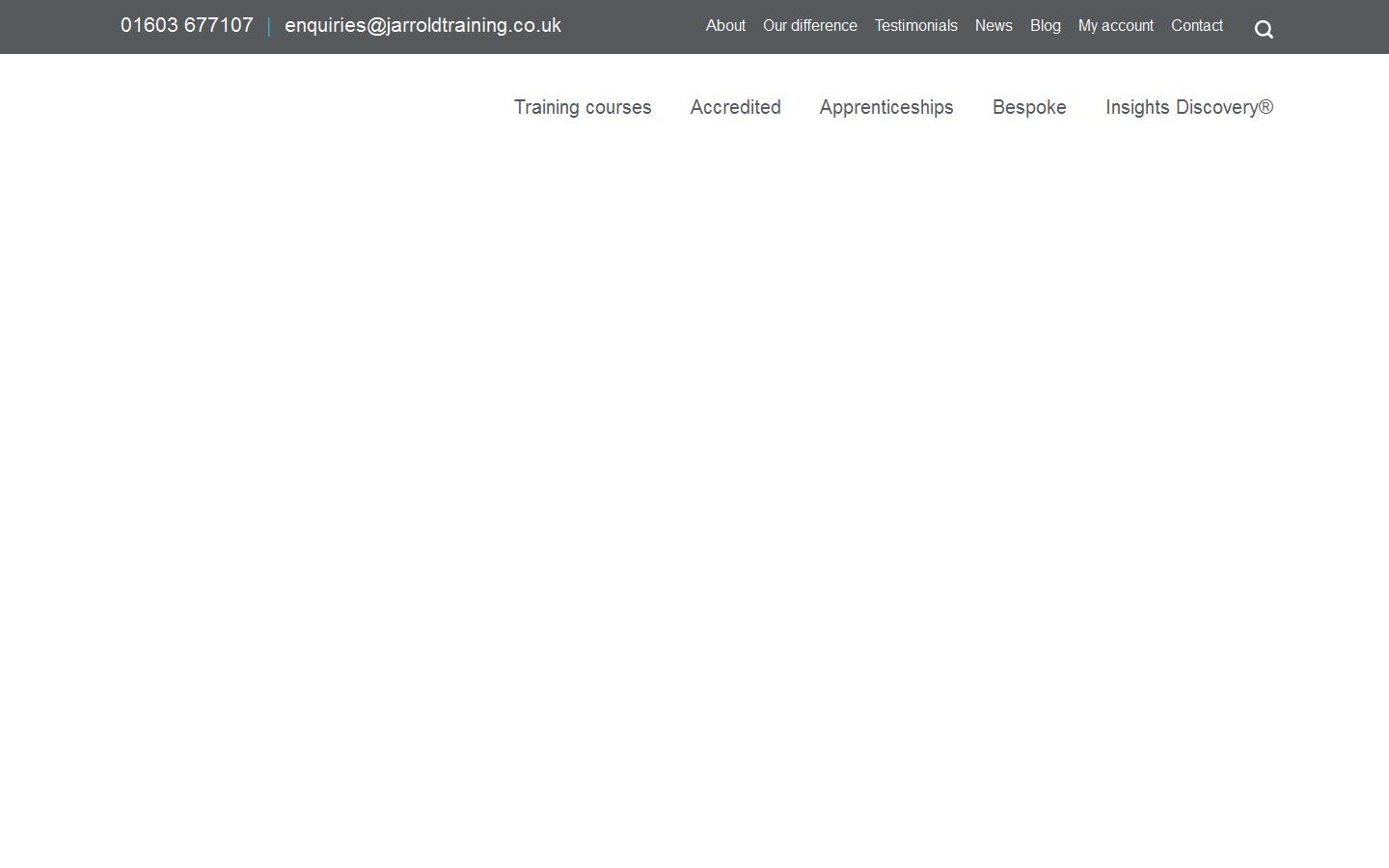Select My account in the top bar
The height and width of the screenshot is (868, 1389).
1115,26
